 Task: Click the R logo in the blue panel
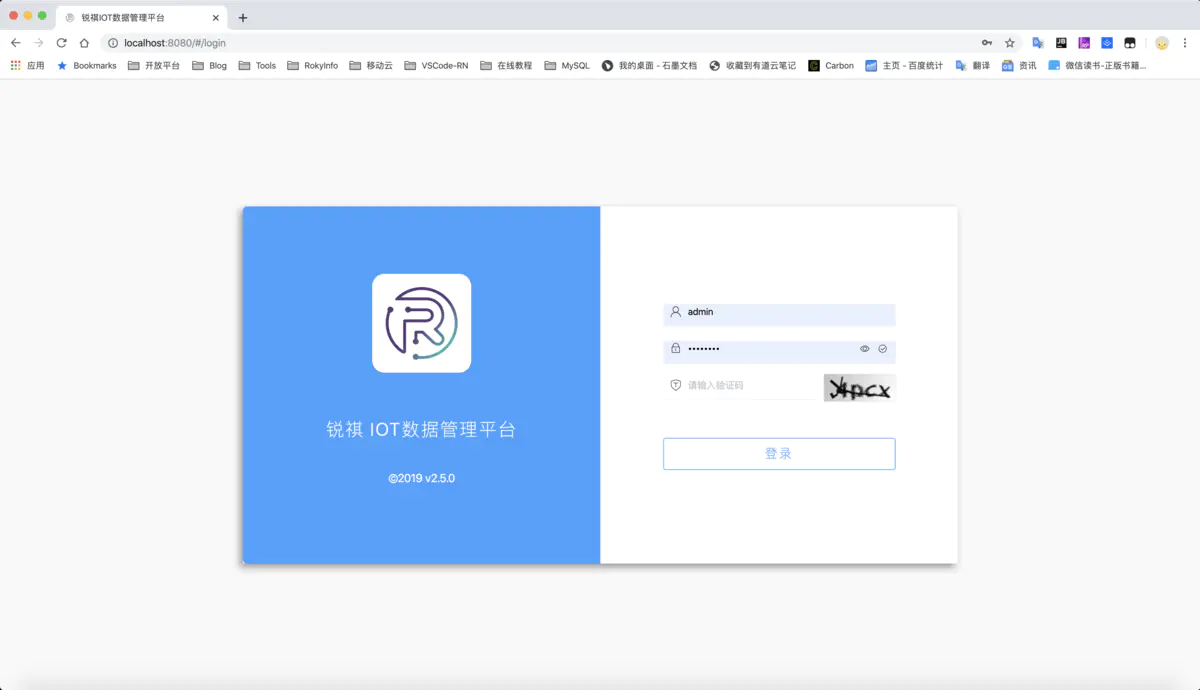421,323
